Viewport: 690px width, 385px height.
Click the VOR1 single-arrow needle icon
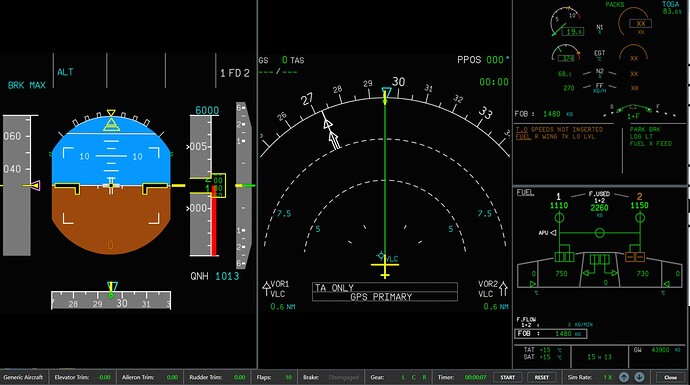pyautogui.click(x=266, y=289)
